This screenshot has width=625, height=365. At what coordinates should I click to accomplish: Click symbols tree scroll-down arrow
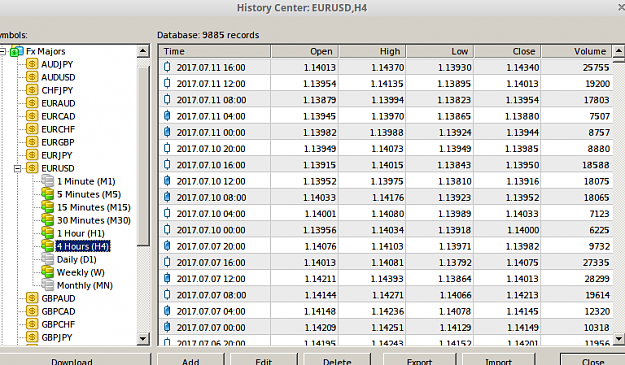143,339
